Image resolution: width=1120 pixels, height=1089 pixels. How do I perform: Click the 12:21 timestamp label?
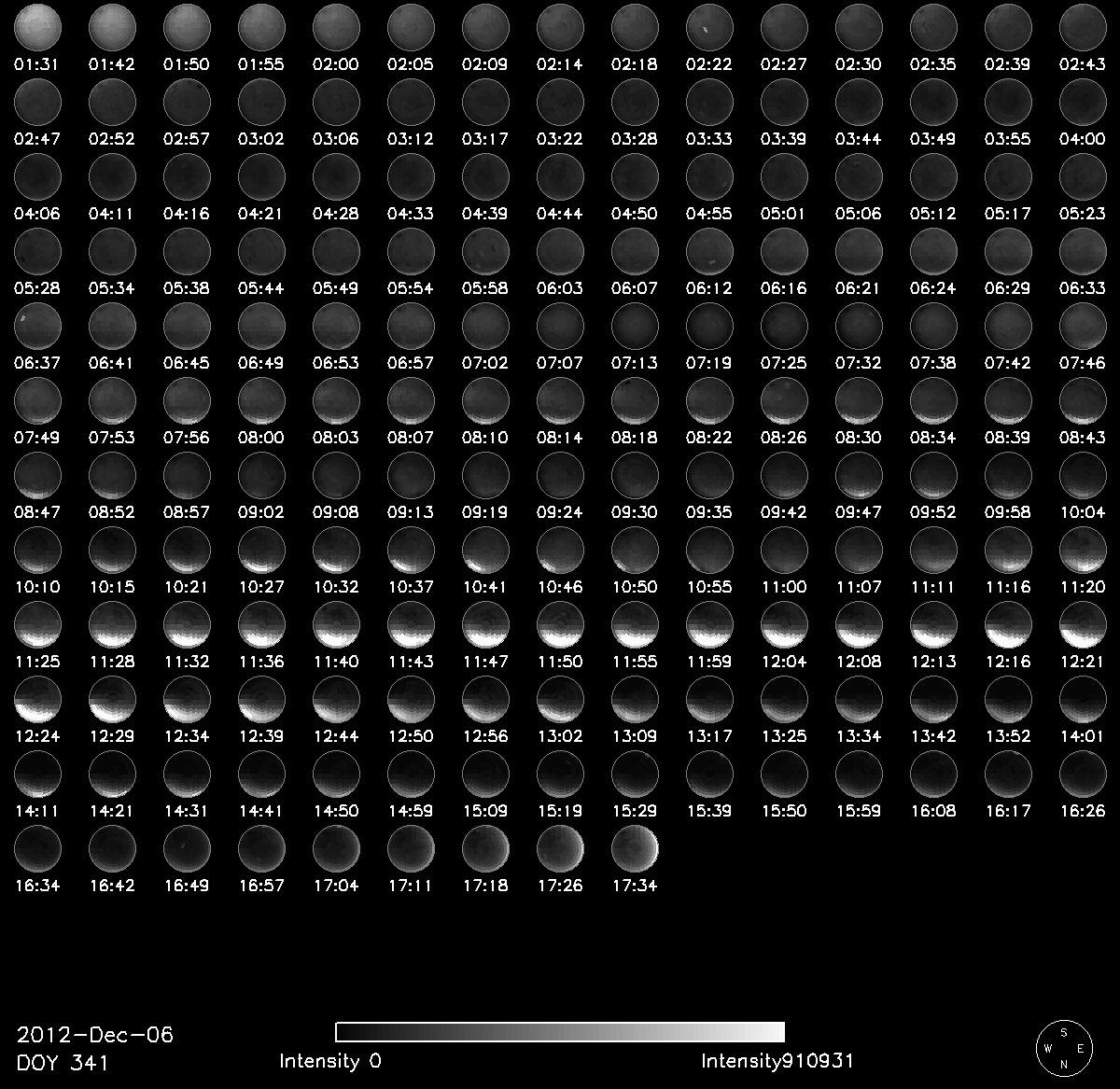coord(1083,662)
